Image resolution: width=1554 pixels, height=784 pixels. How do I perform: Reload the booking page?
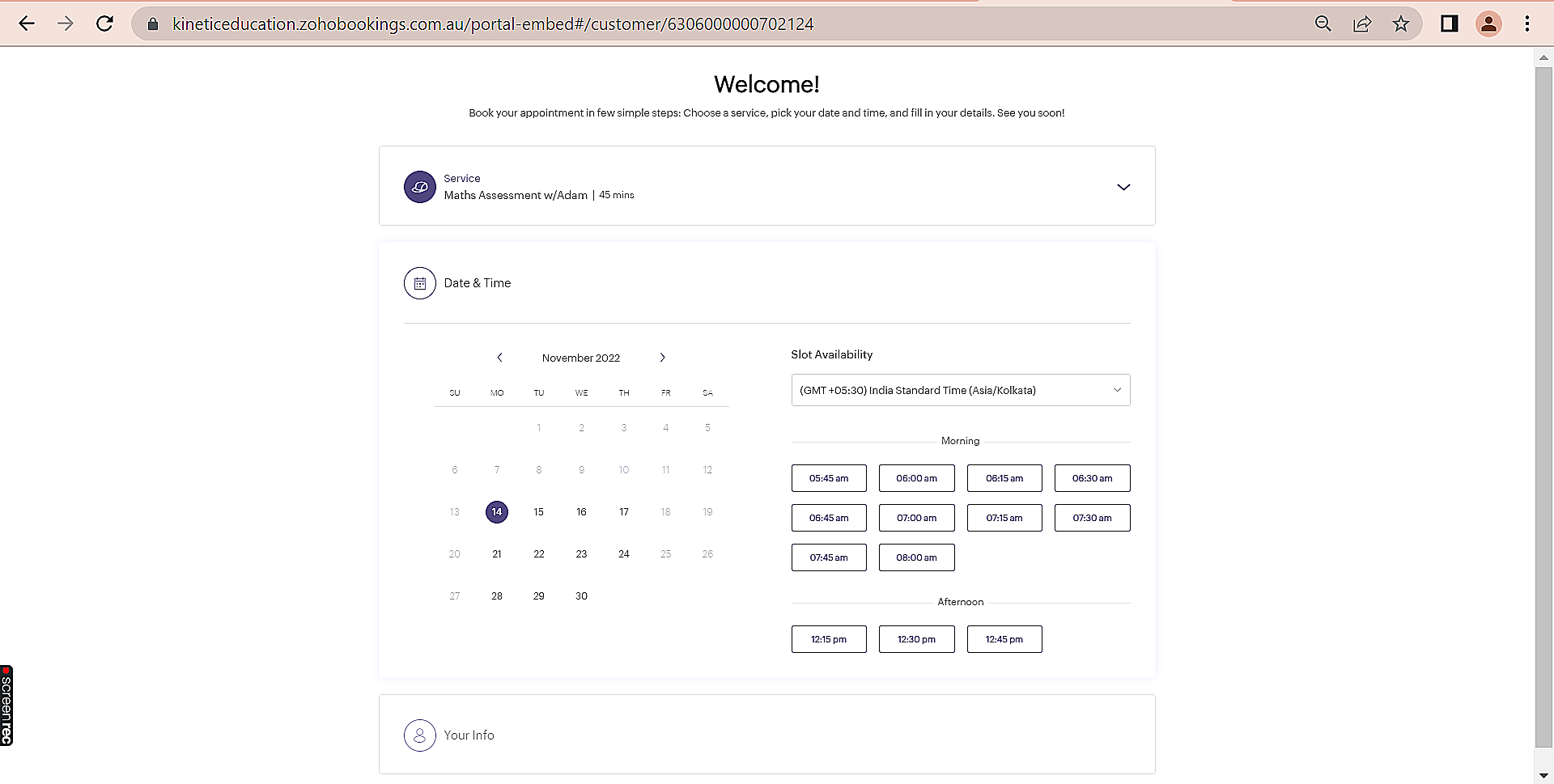(x=104, y=24)
